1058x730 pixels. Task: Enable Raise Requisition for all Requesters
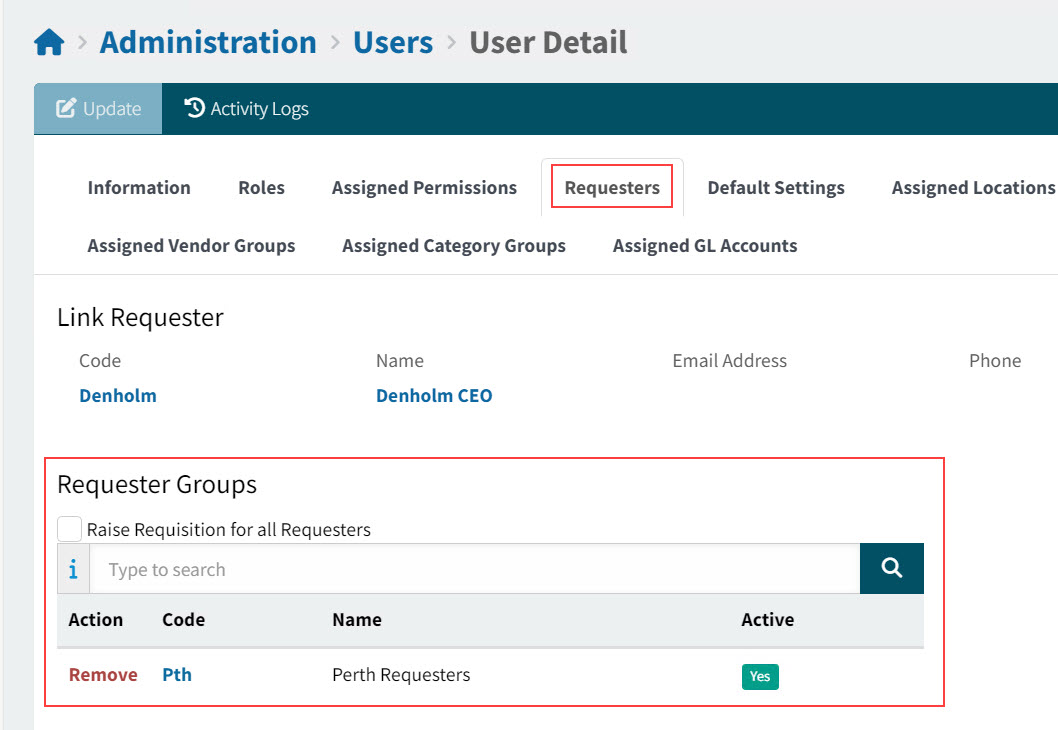[69, 528]
